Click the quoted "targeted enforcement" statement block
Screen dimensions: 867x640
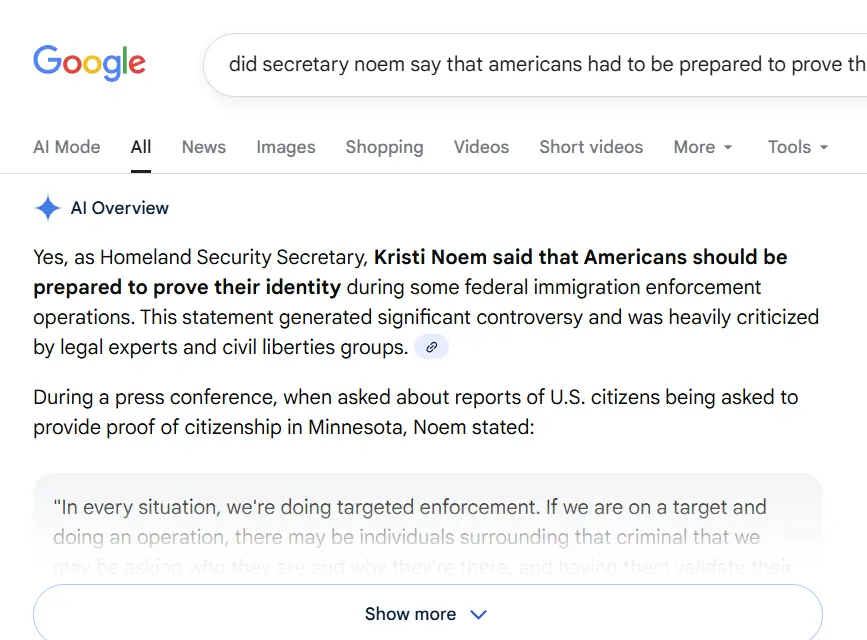click(410, 522)
